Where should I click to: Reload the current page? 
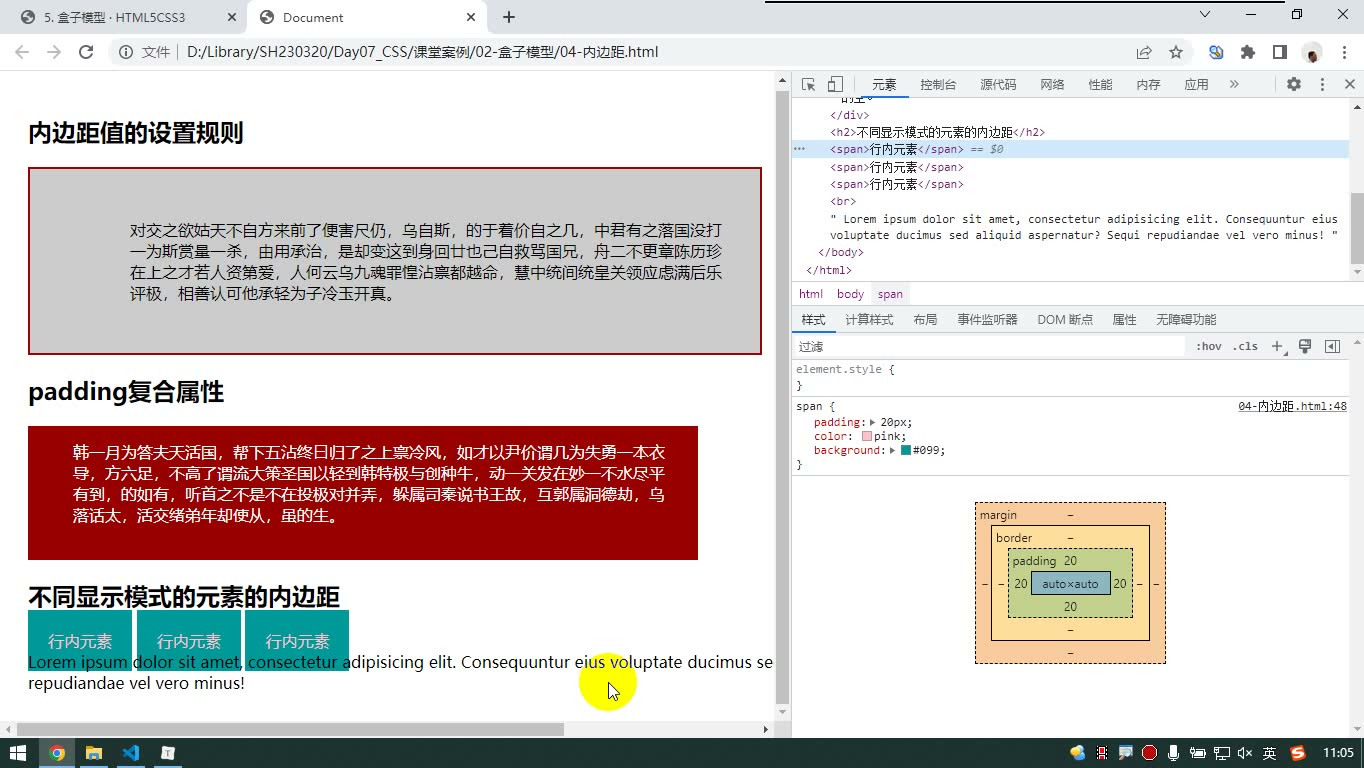[86, 52]
